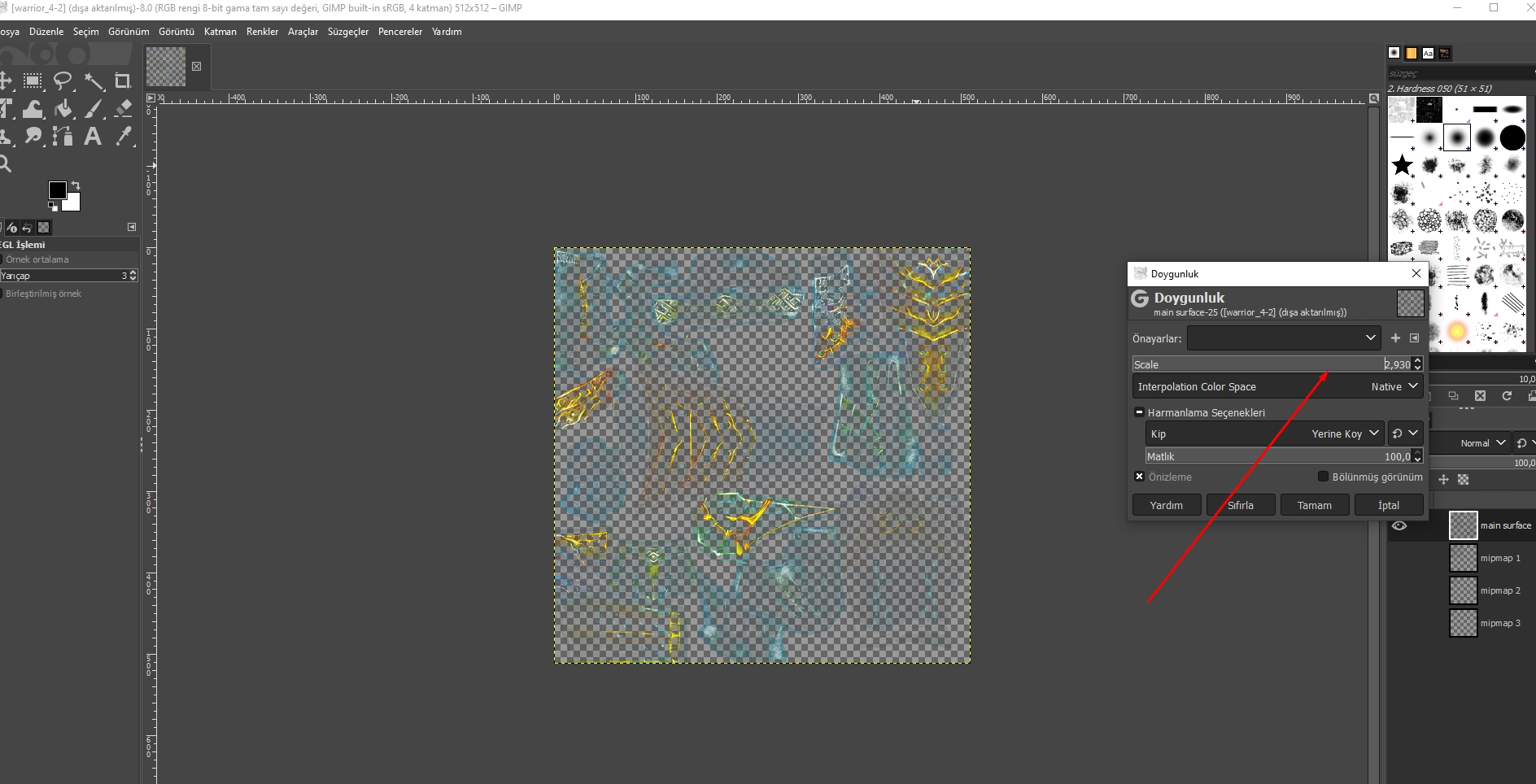The height and width of the screenshot is (784, 1536).
Task: Increase Scale value with stepper
Action: 1418,360
